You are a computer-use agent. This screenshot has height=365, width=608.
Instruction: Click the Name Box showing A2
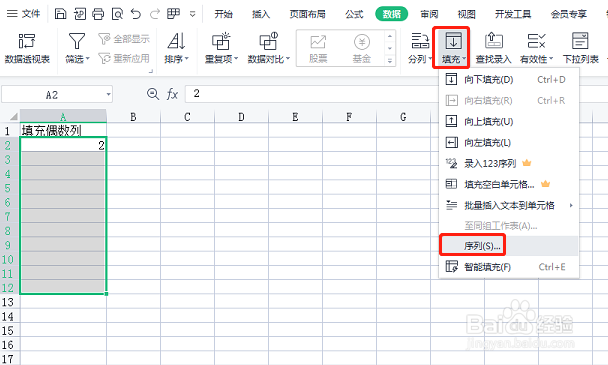[x=52, y=95]
